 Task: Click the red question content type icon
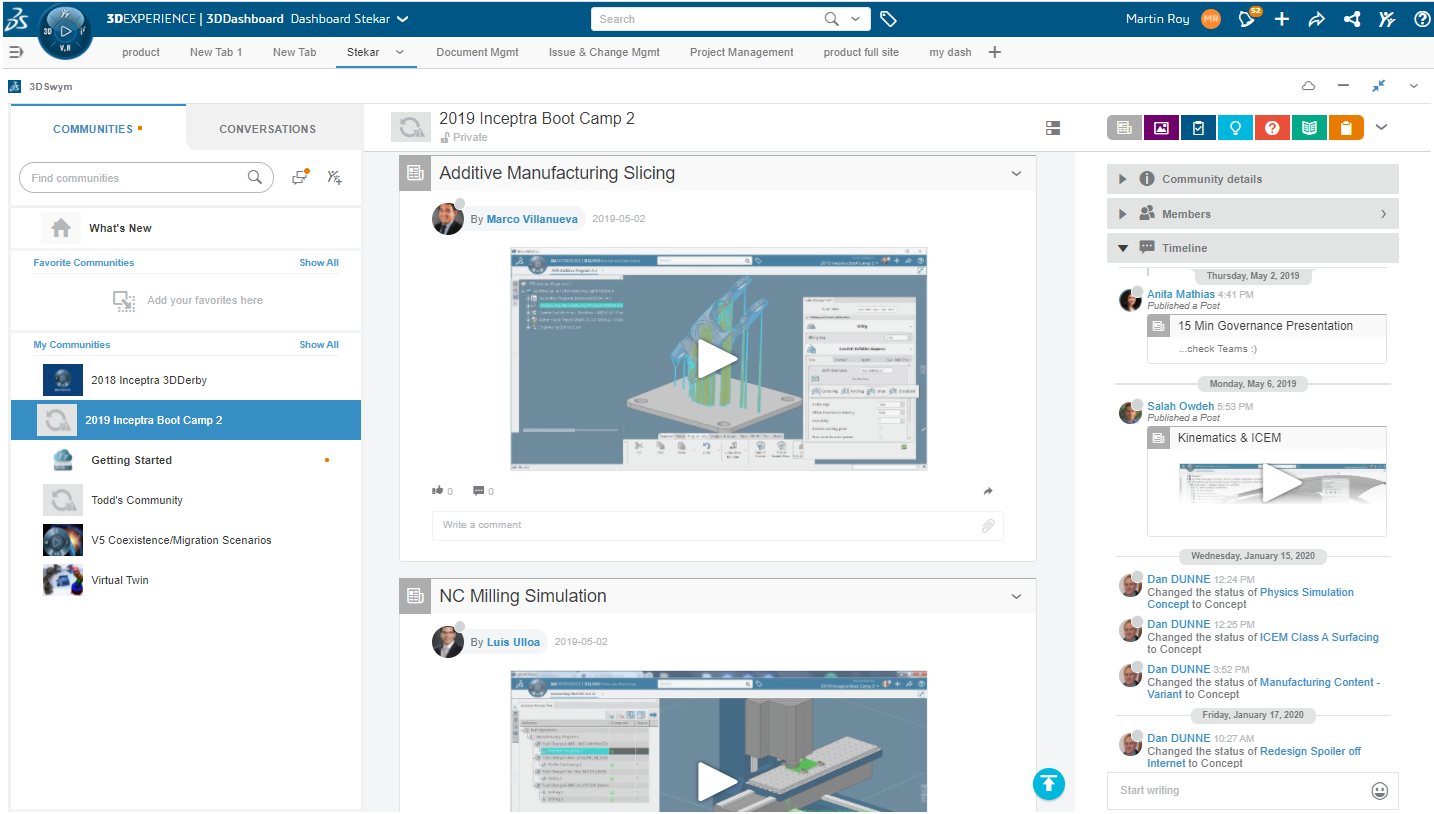click(1272, 128)
